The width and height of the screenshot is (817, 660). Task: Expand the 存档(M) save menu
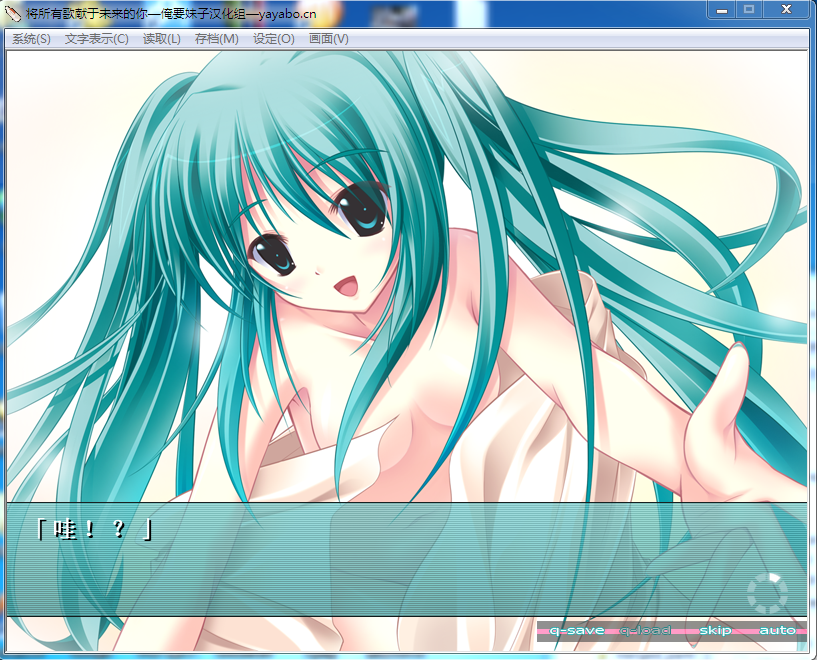[x=216, y=39]
